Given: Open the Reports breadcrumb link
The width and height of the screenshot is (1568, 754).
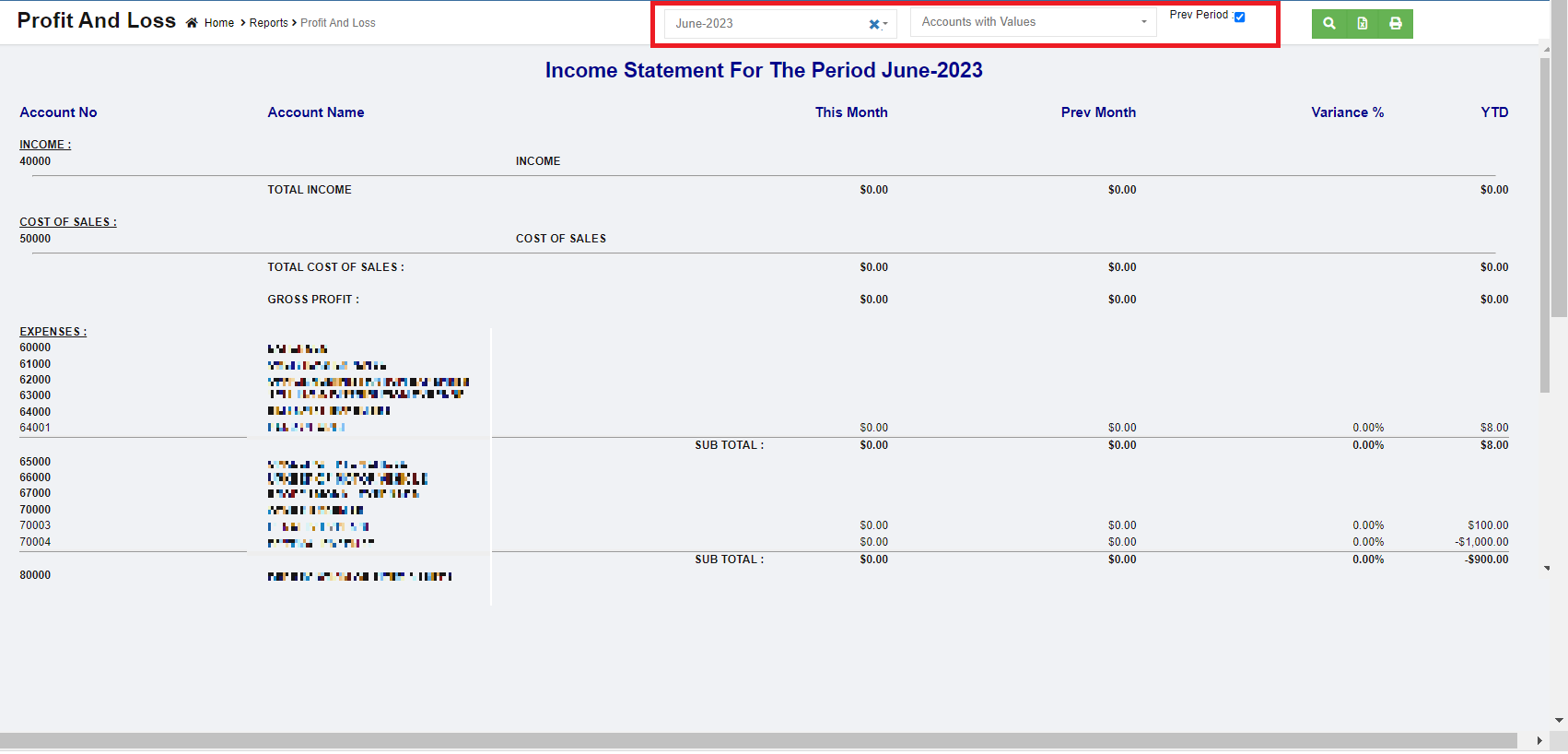Looking at the screenshot, I should (268, 23).
